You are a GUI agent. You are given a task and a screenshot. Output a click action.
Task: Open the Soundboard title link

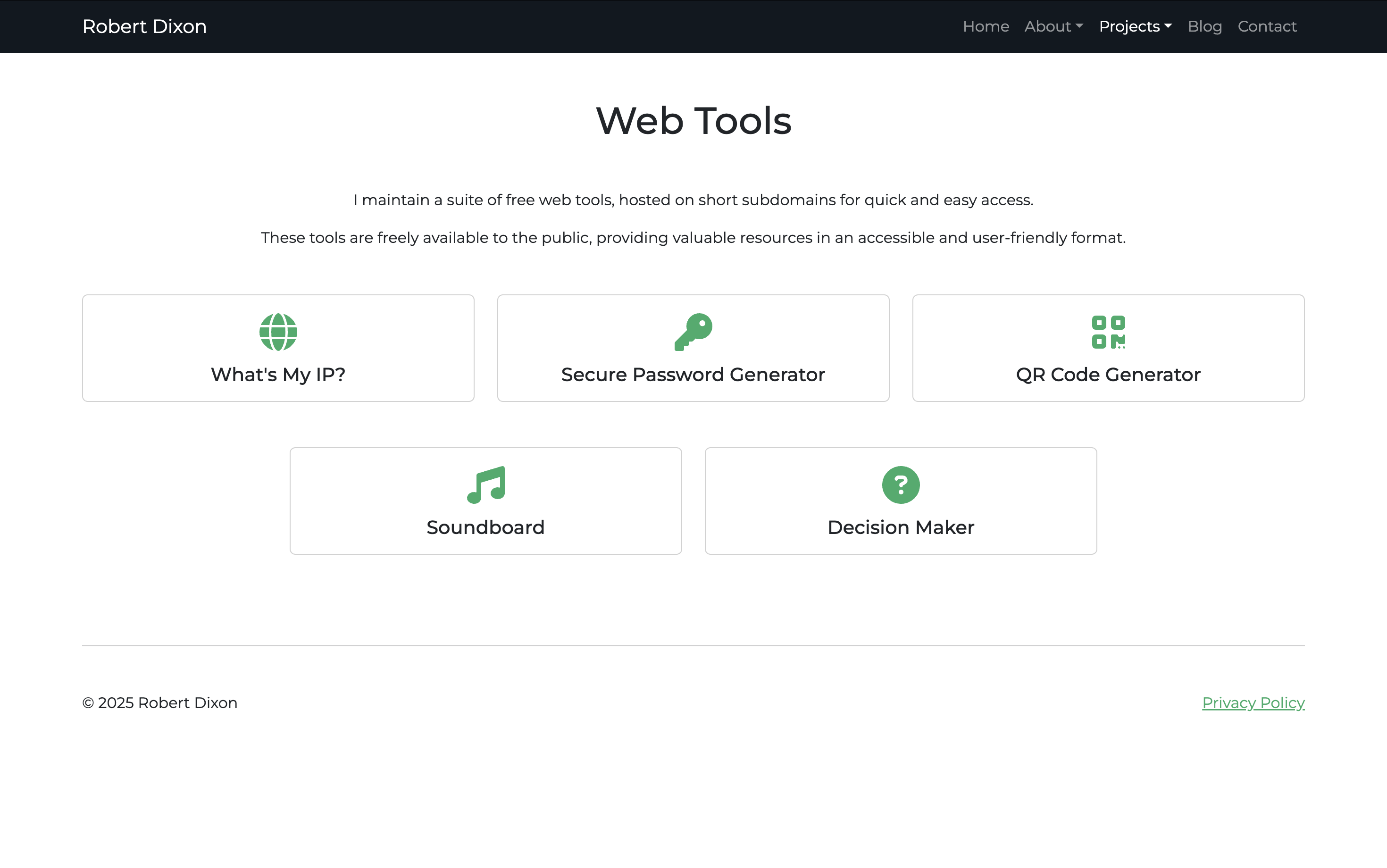[485, 527]
